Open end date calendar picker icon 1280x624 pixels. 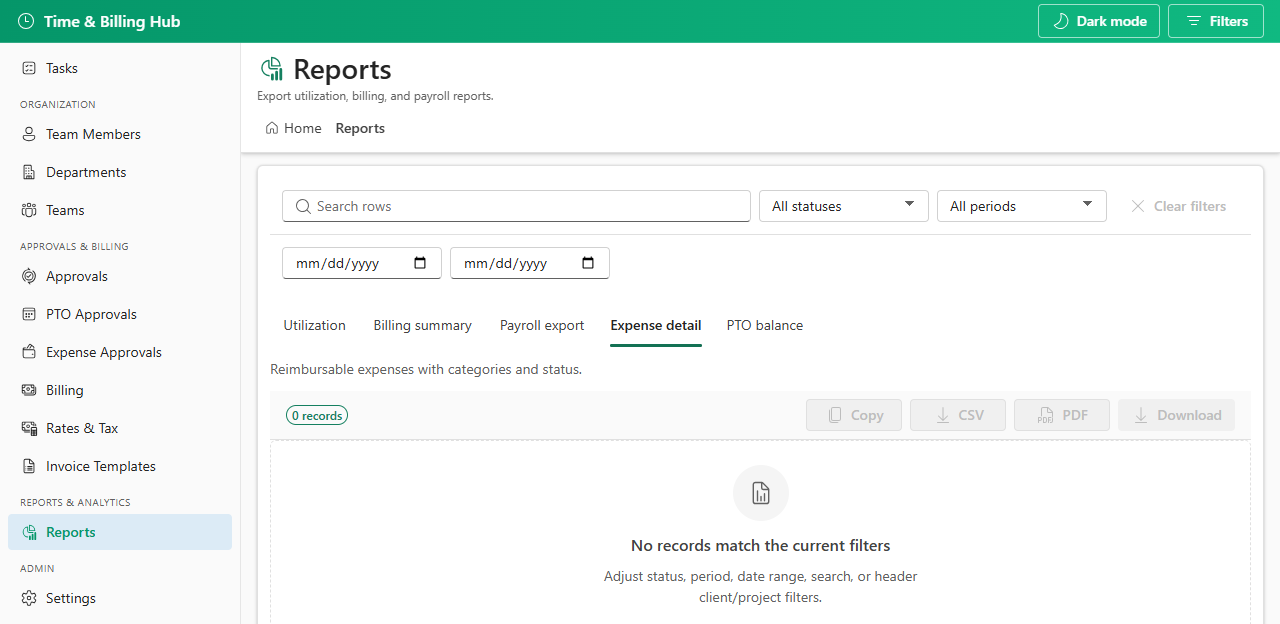tap(588, 263)
